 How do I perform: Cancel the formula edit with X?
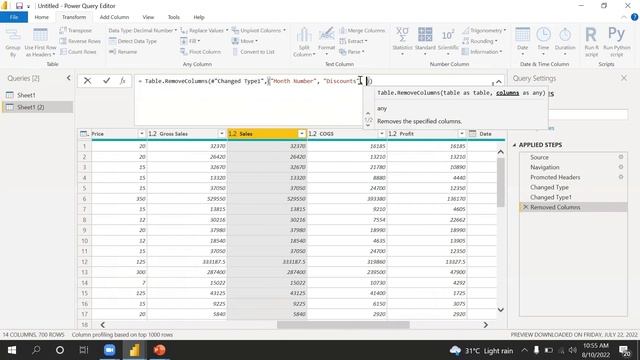coord(87,81)
